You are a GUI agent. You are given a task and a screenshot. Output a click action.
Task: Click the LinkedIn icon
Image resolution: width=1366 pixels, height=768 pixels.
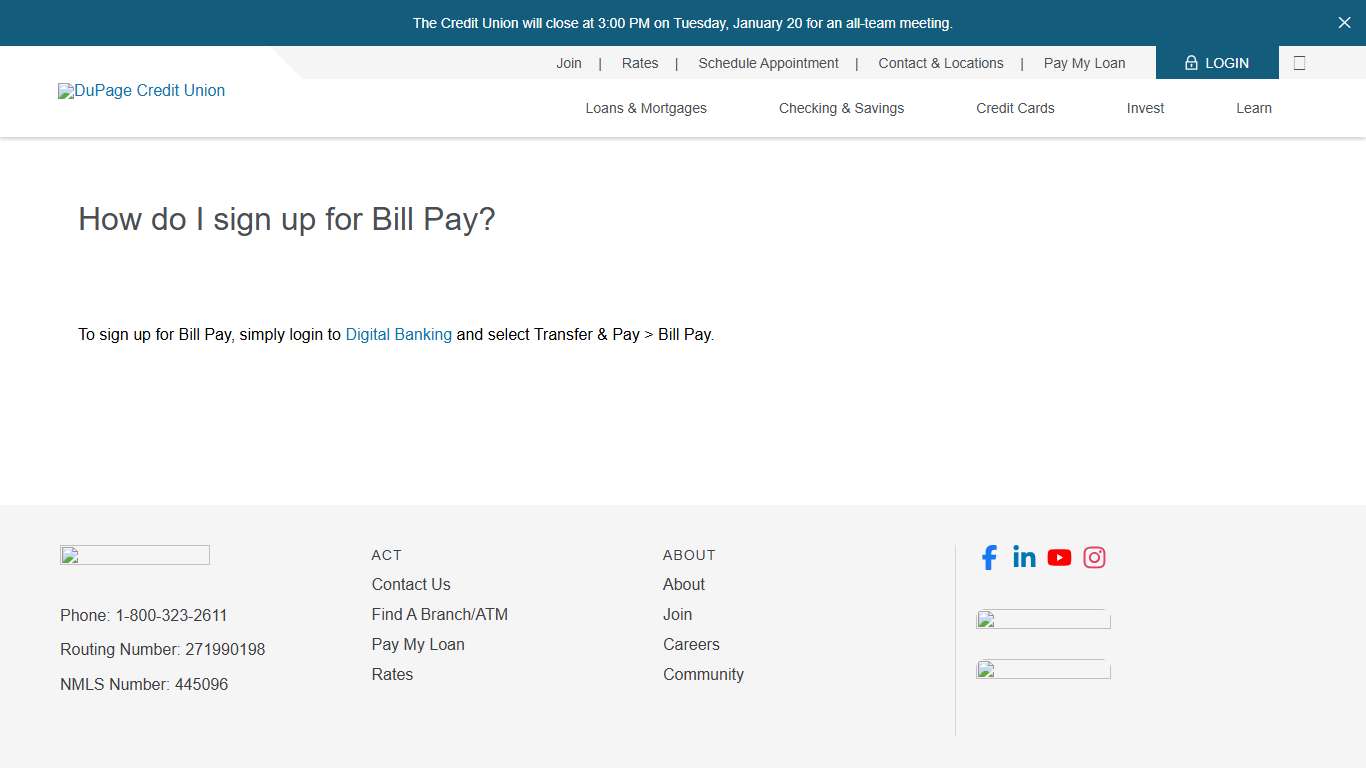[x=1024, y=557]
